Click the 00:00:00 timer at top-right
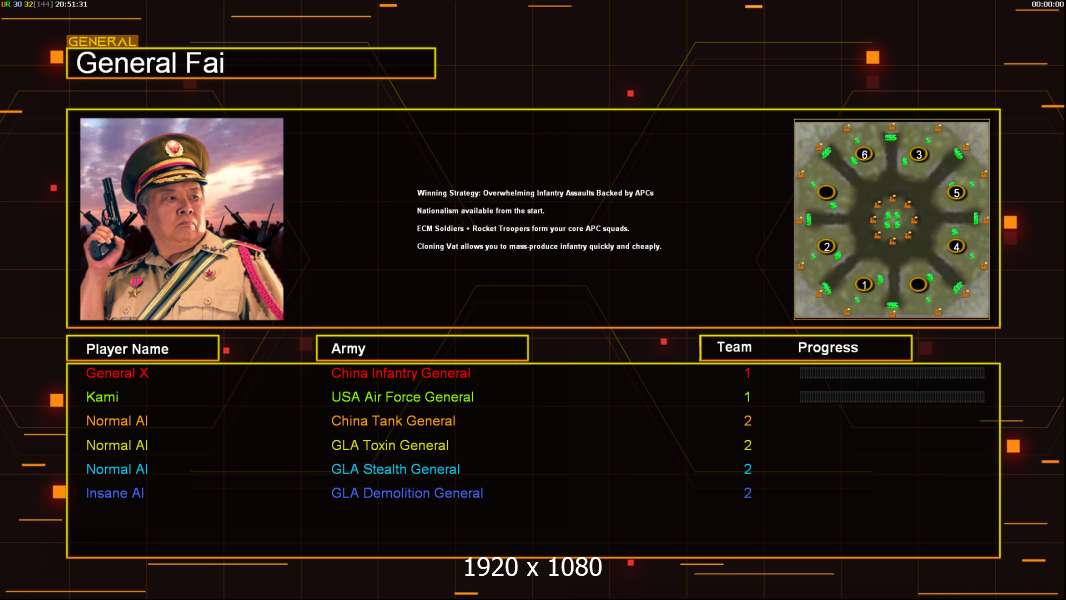The height and width of the screenshot is (600, 1066). pos(1048,4)
